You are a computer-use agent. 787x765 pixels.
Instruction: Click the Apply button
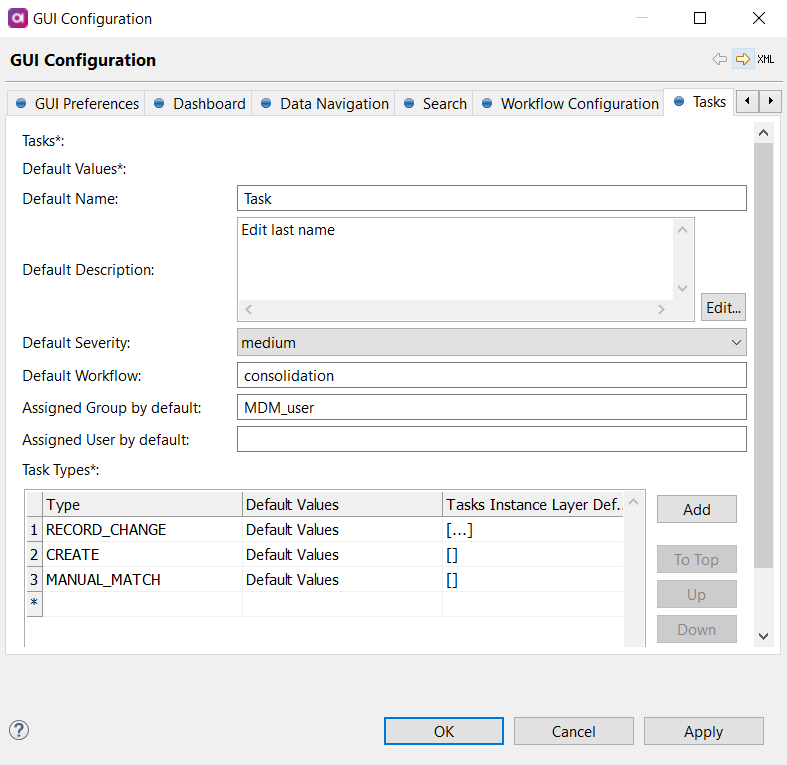click(703, 731)
